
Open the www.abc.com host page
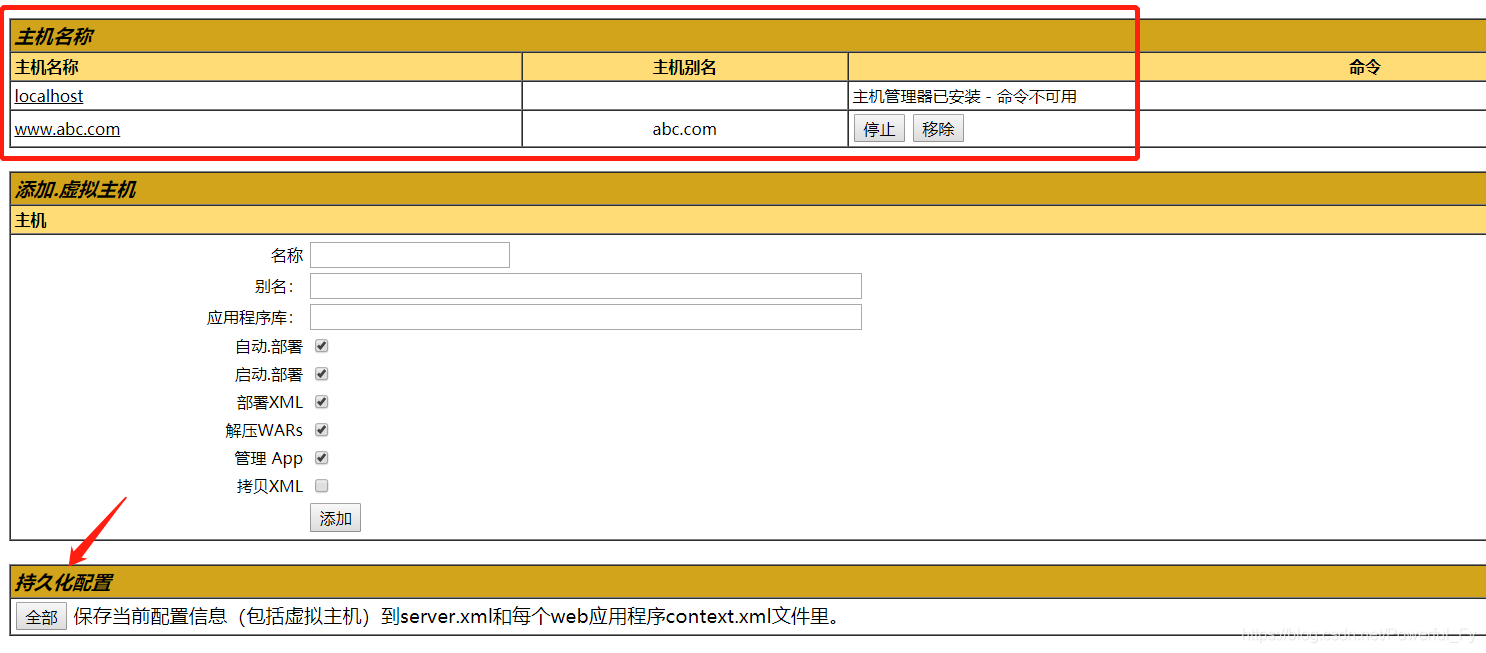point(66,128)
